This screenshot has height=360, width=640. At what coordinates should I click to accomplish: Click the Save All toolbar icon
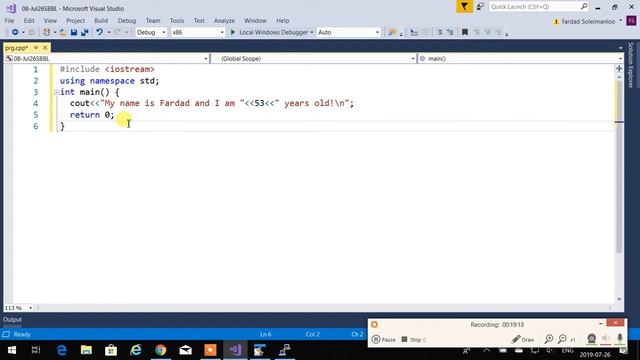(x=85, y=32)
